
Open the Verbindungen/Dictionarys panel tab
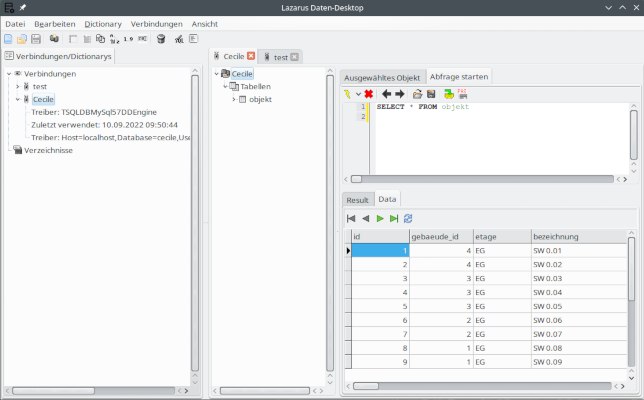click(x=58, y=56)
